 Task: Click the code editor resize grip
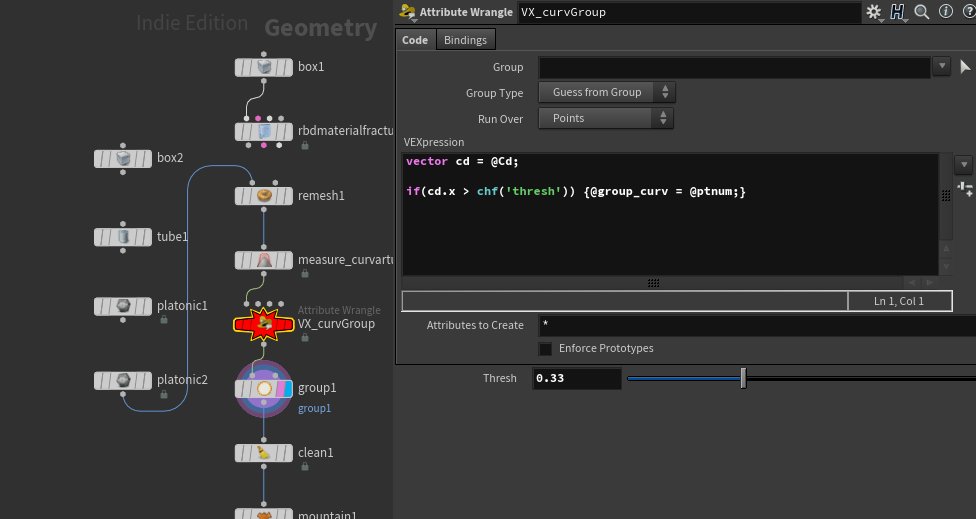(653, 283)
